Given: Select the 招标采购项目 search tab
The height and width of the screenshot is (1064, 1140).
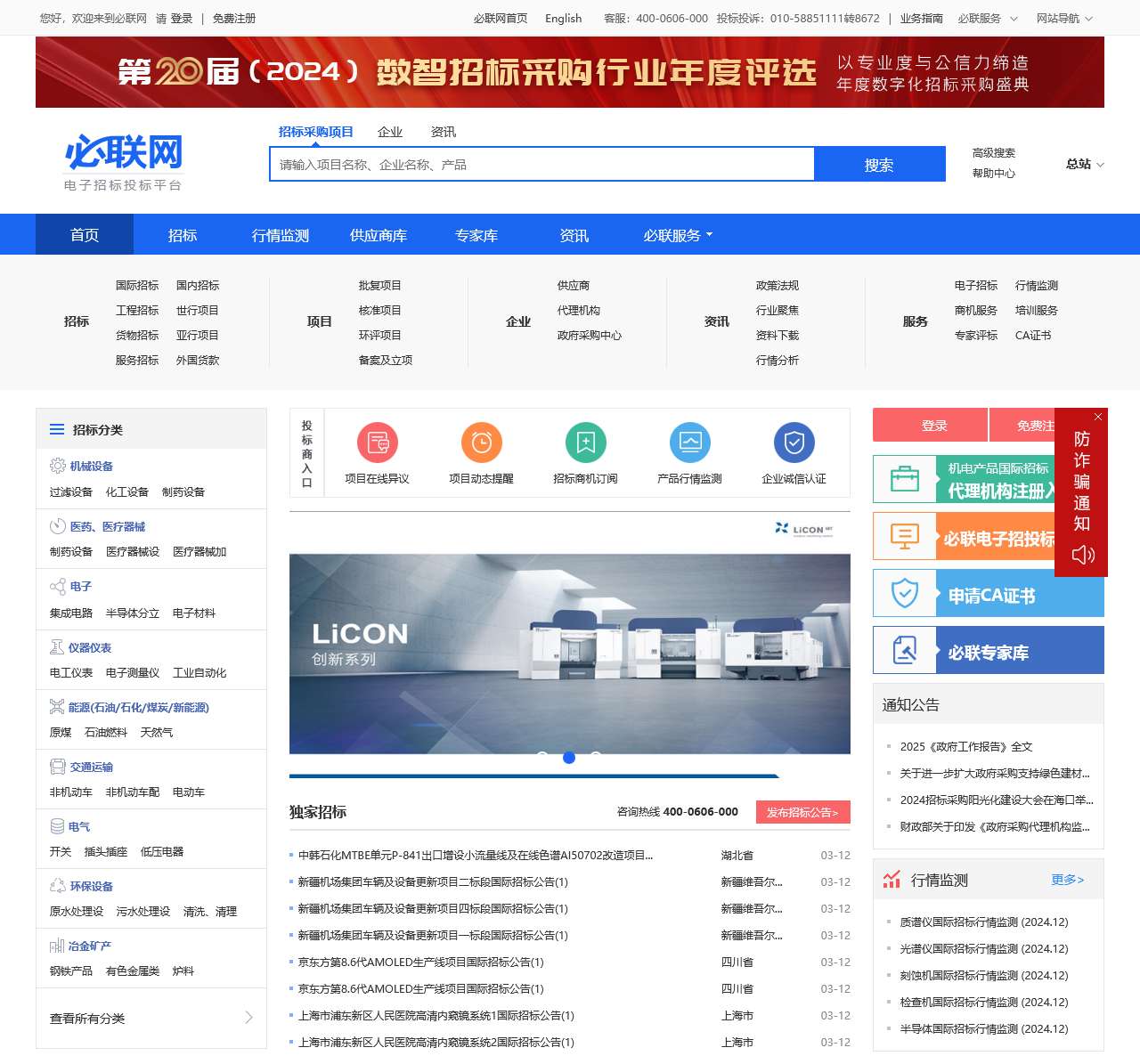Looking at the screenshot, I should [x=315, y=132].
